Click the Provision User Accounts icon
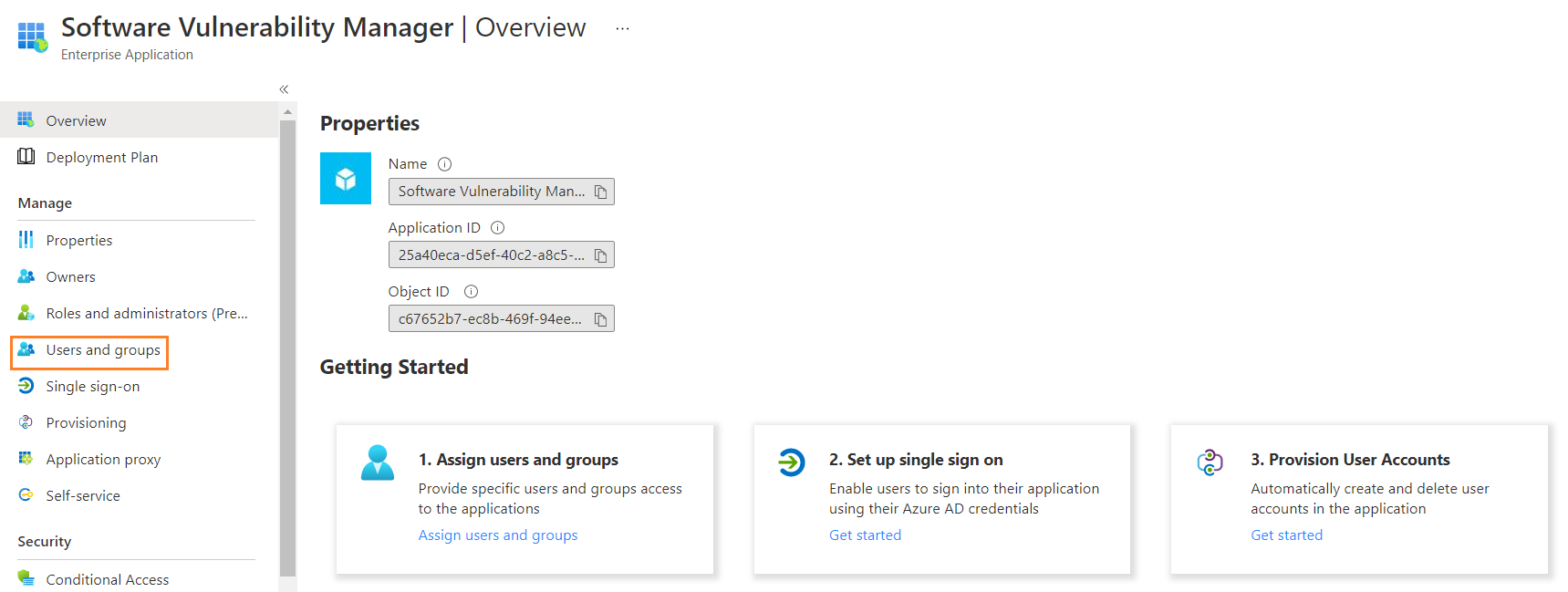 [x=1210, y=462]
